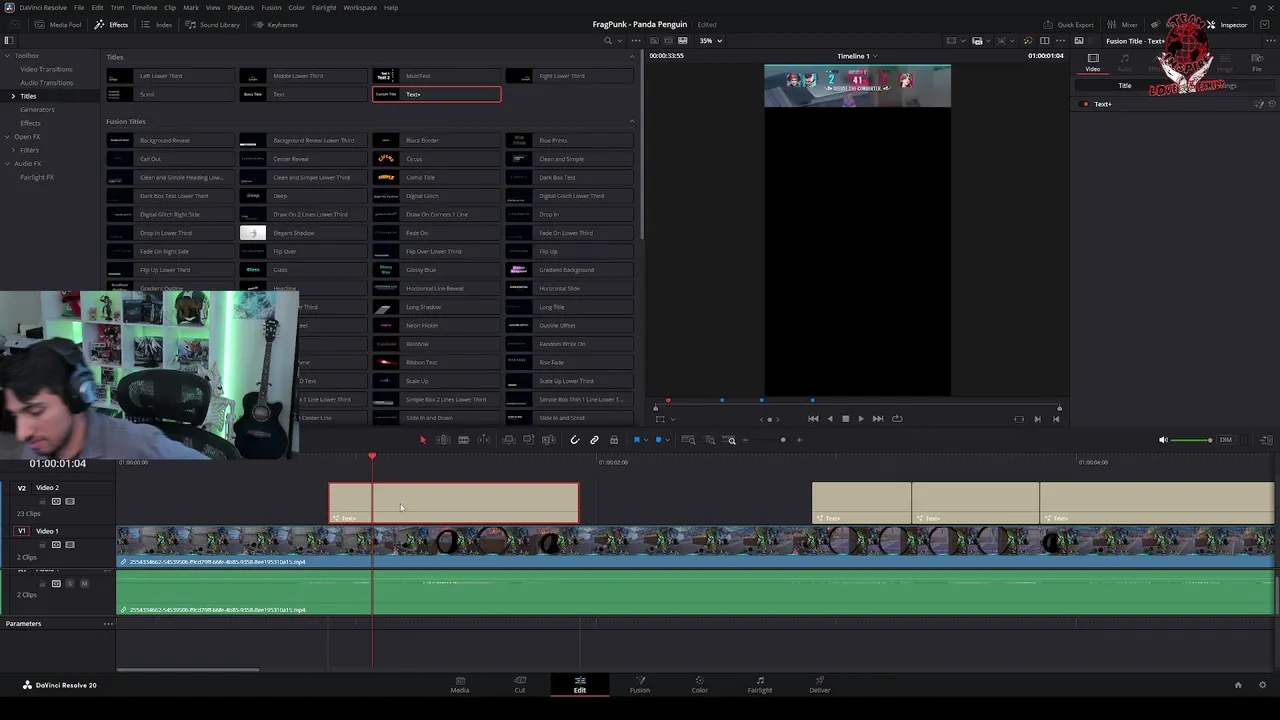Screen dimensions: 1280x720
Task: Play forward in the viewer
Action: click(861, 419)
